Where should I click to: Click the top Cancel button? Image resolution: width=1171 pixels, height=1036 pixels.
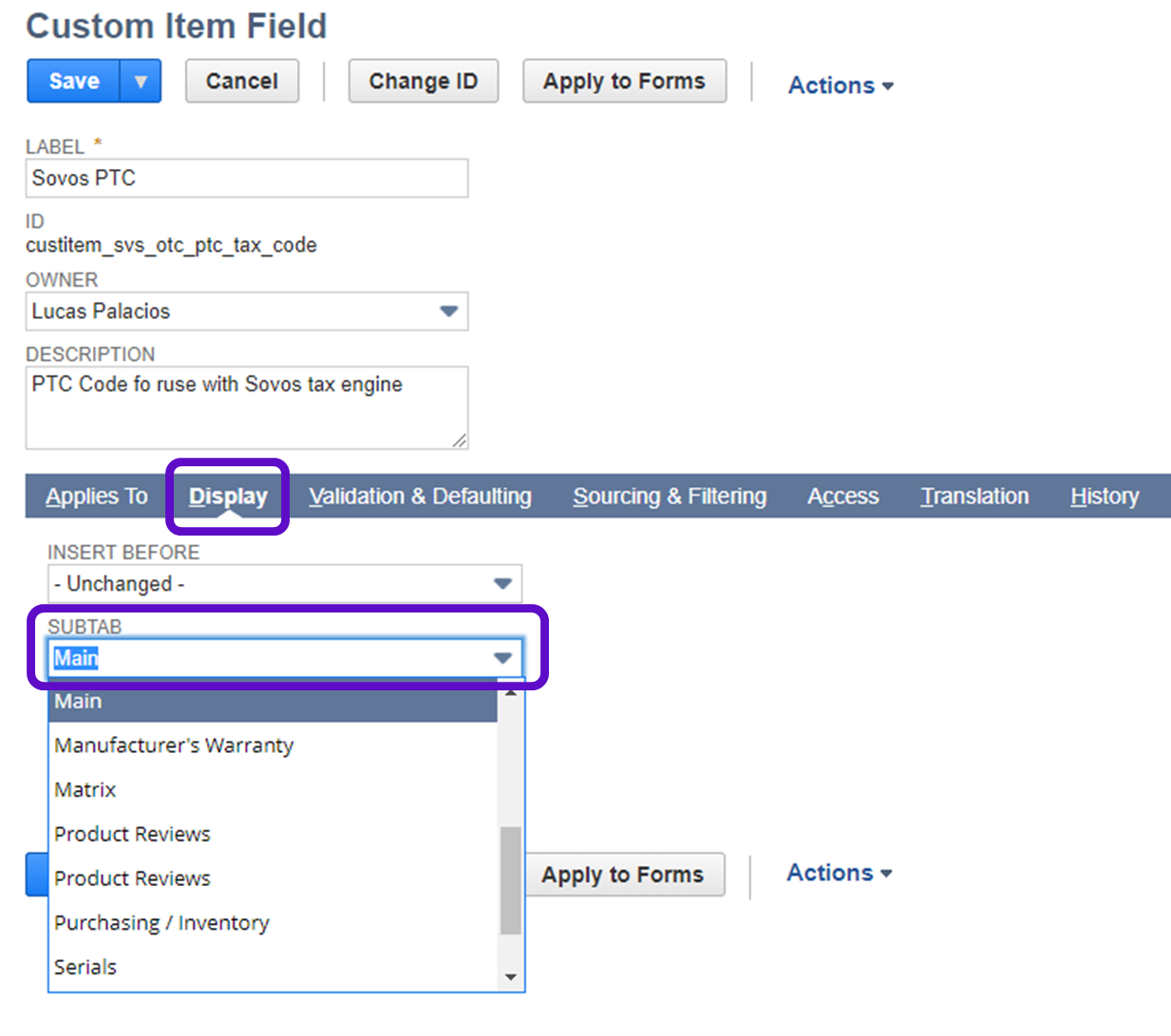(241, 82)
